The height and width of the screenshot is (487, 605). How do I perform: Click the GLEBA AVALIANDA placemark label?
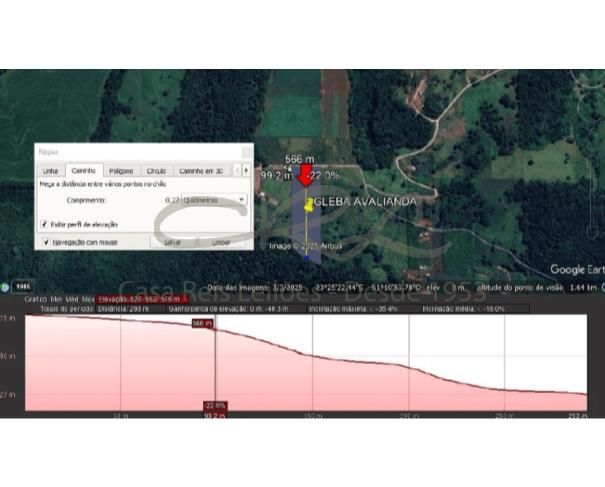click(x=365, y=201)
